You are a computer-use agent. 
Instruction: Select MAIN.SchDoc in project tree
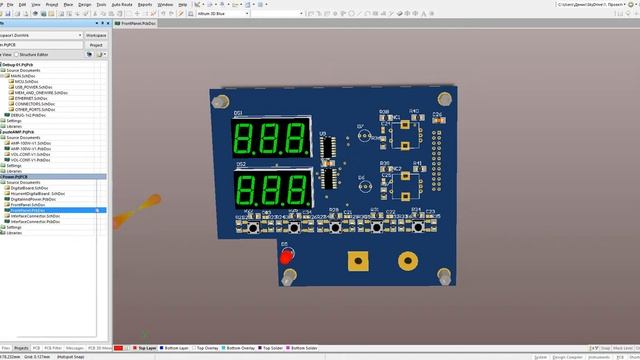(23, 76)
